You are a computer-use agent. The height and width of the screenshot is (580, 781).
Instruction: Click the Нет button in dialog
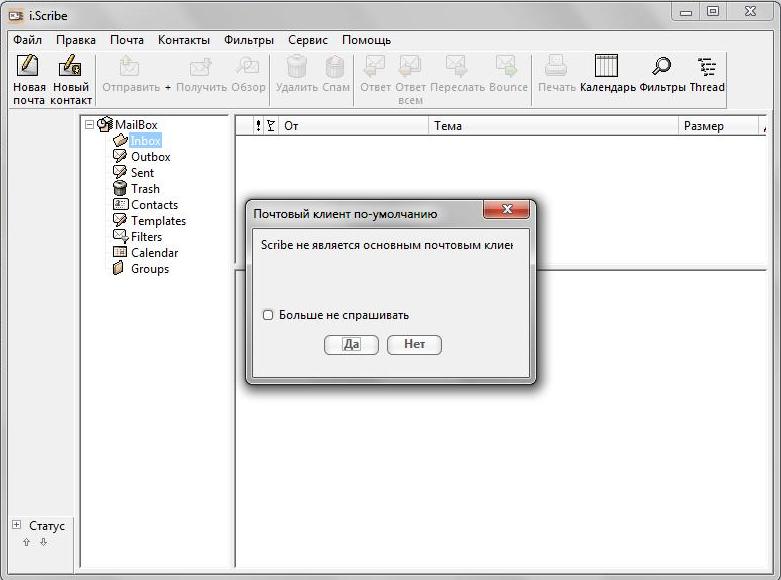[414, 344]
